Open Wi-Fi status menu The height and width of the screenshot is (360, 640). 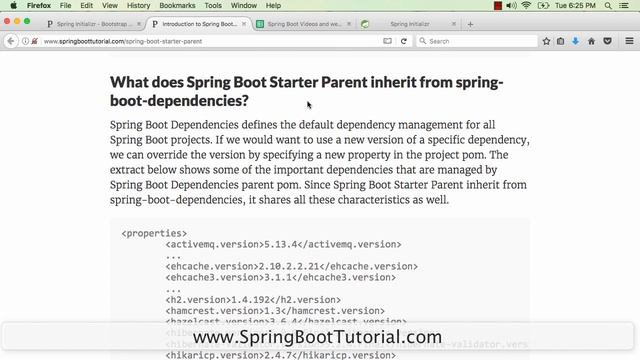point(526,6)
